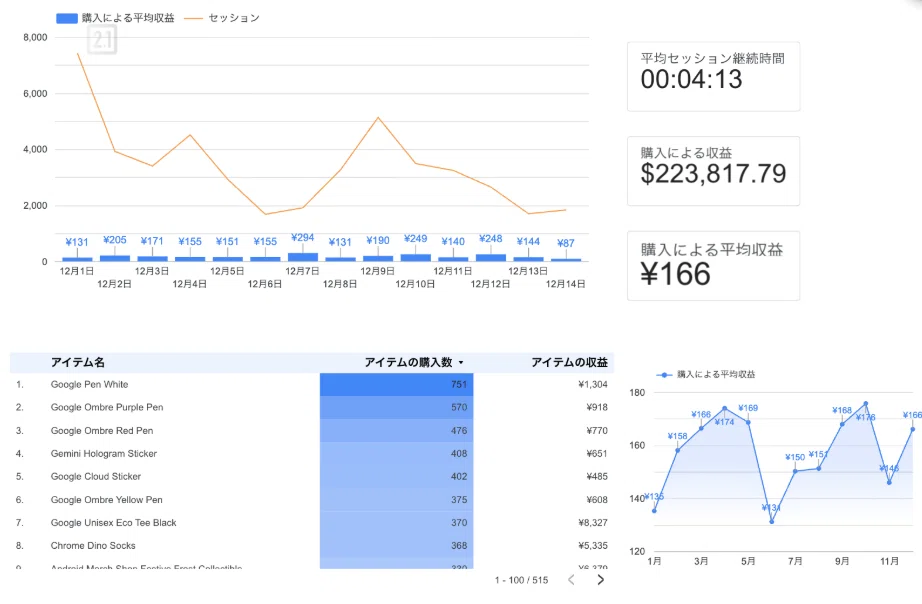Click the ¥87 bar data label
The width and height of the screenshot is (922, 604).
tap(566, 243)
